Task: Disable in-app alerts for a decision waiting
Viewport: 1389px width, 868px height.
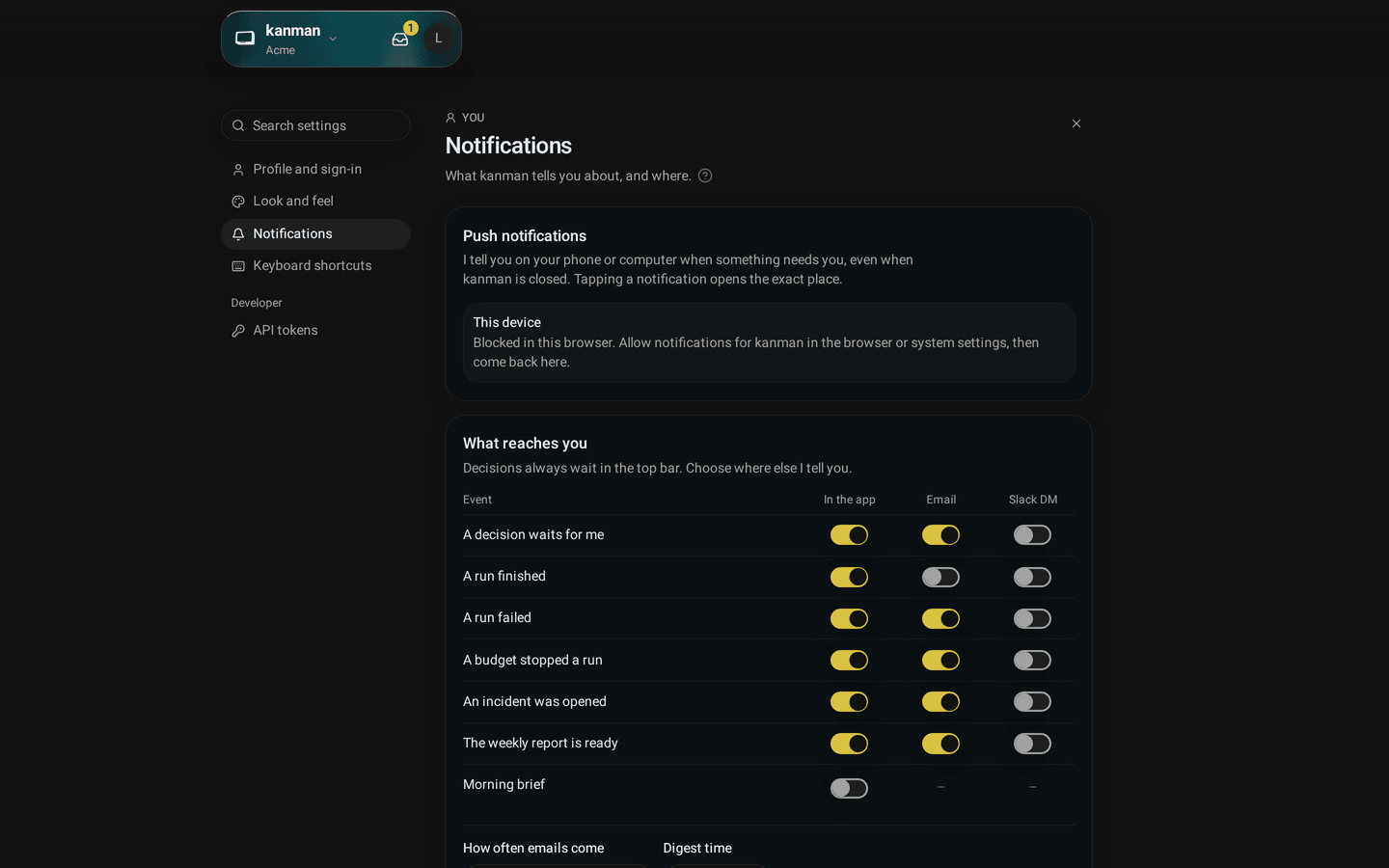Action: tap(849, 535)
